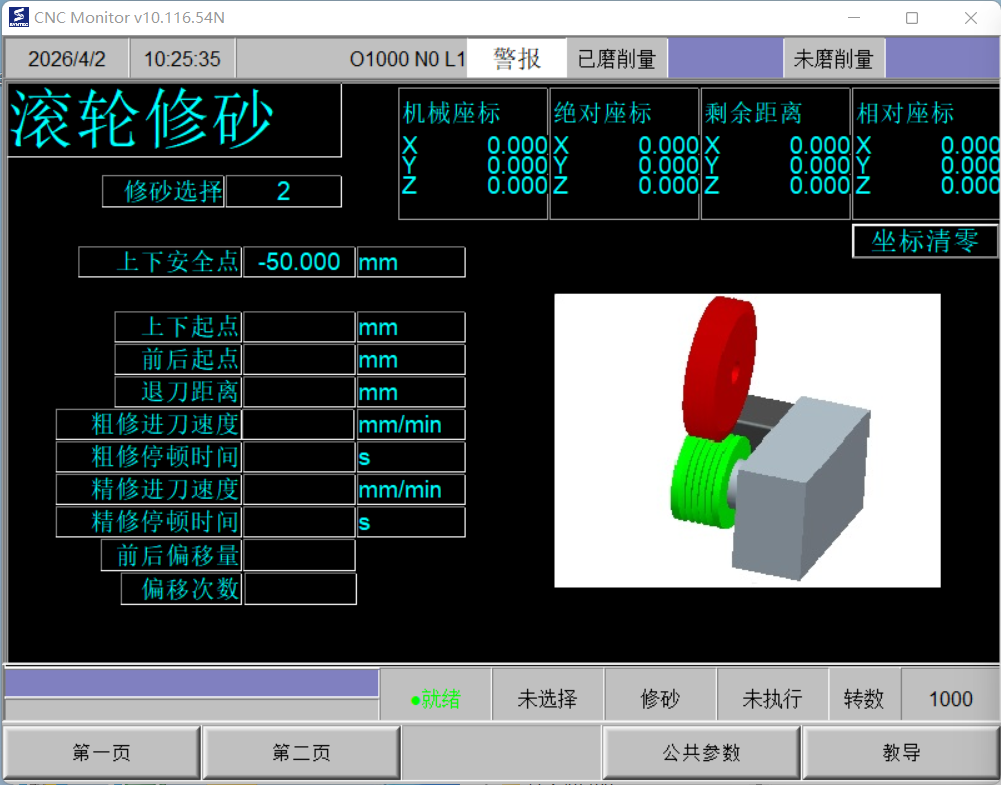The image size is (1001, 785).
Task: Click the wheel dressing 3D illustration
Action: point(747,440)
